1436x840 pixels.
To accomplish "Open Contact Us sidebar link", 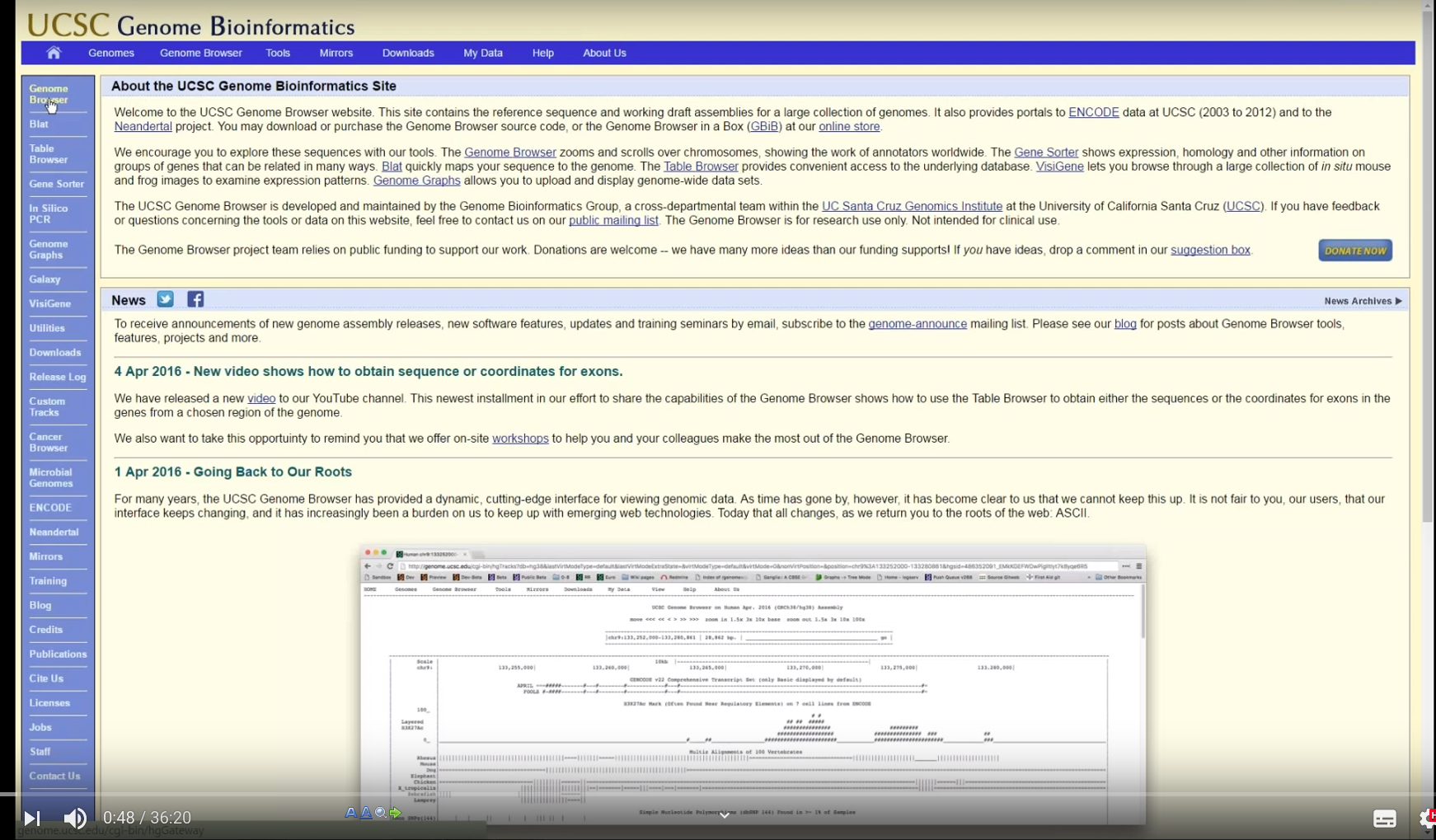I will pyautogui.click(x=54, y=776).
